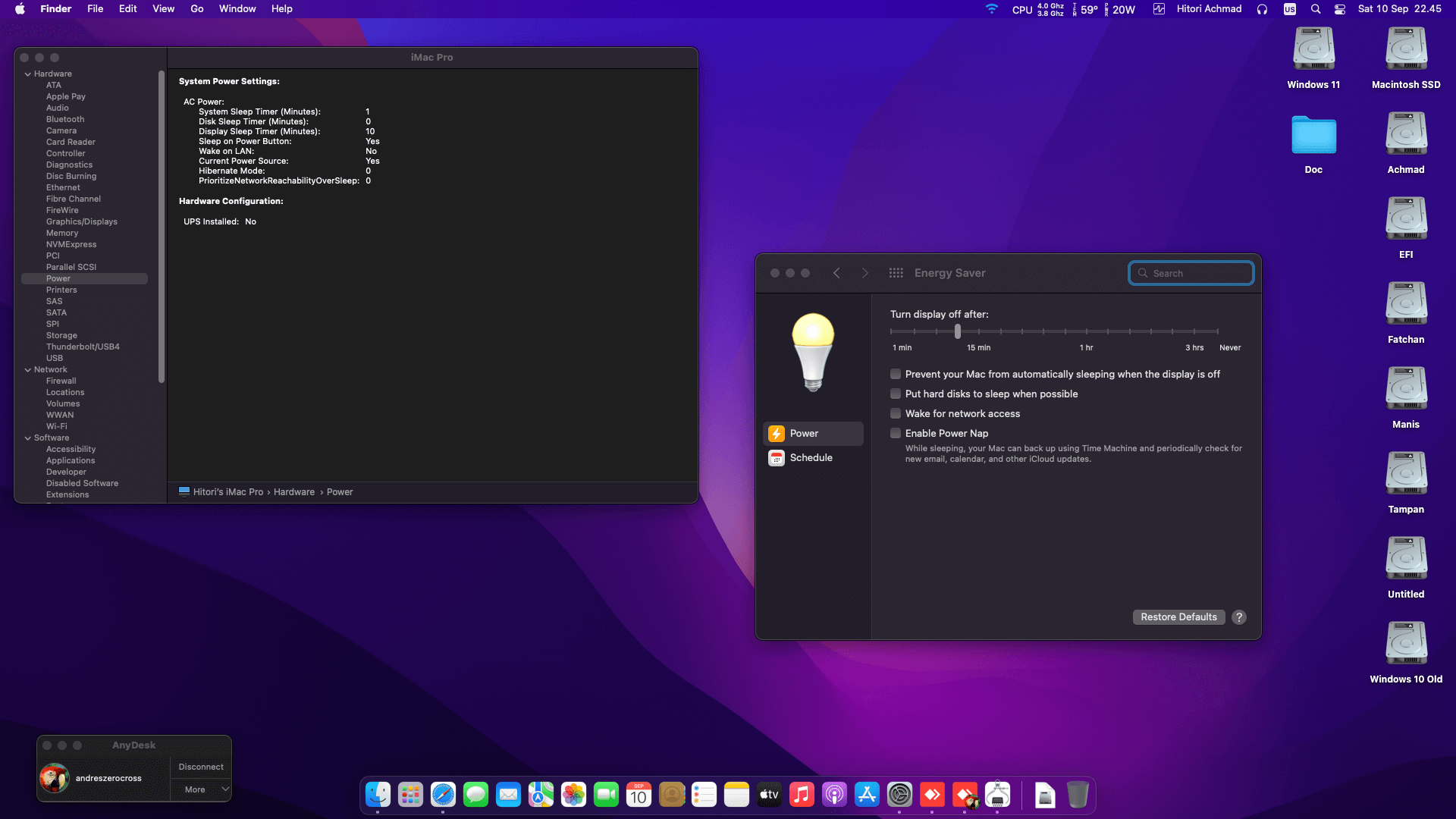Open Safari from the Dock
The width and height of the screenshot is (1456, 819).
tap(443, 795)
